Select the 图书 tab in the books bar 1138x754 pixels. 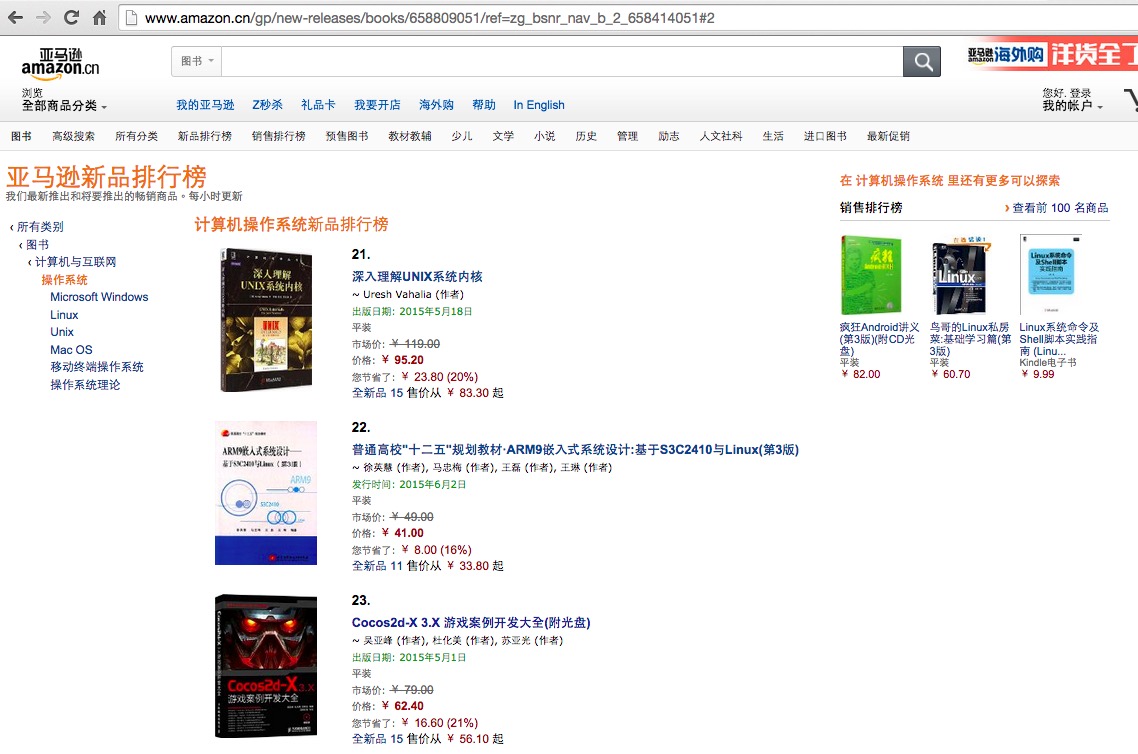point(22,136)
